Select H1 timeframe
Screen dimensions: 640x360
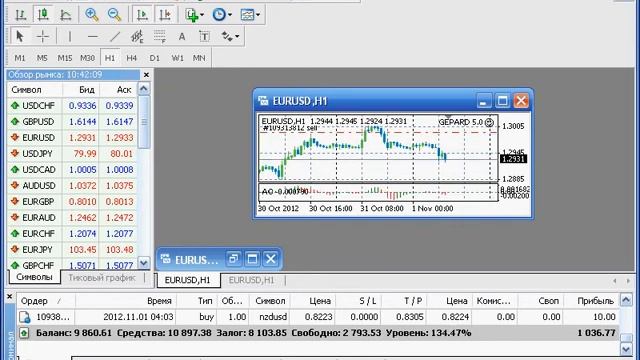point(110,58)
